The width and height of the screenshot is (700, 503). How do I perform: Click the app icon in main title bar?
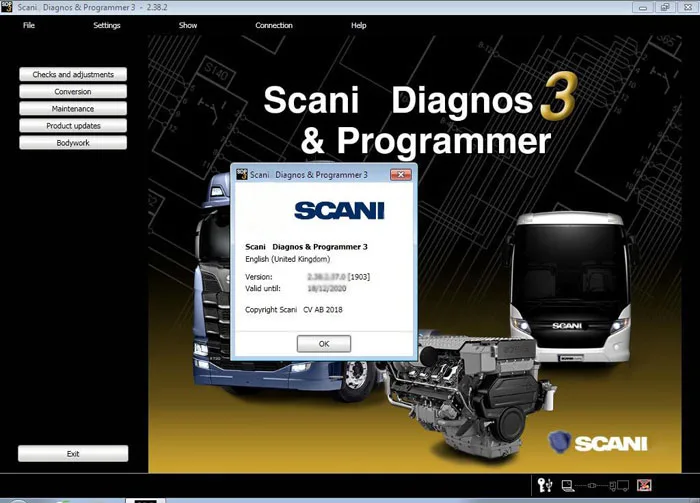pos(7,7)
